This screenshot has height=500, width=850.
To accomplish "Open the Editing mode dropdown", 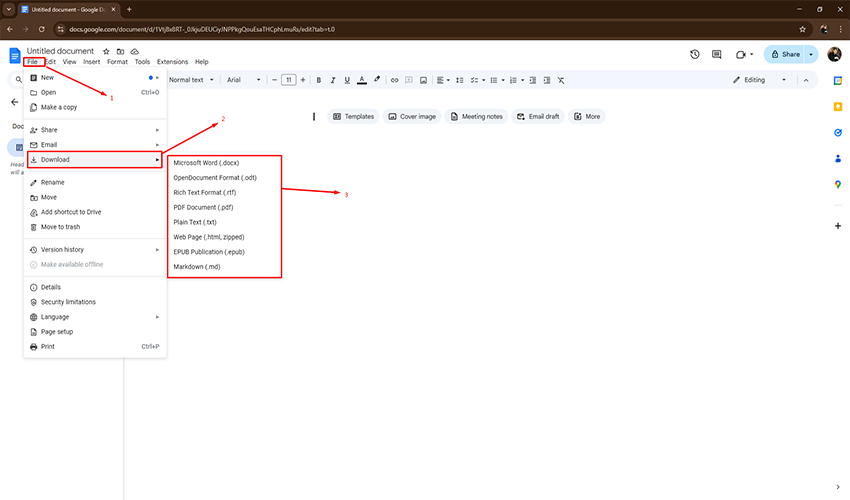I will point(759,80).
